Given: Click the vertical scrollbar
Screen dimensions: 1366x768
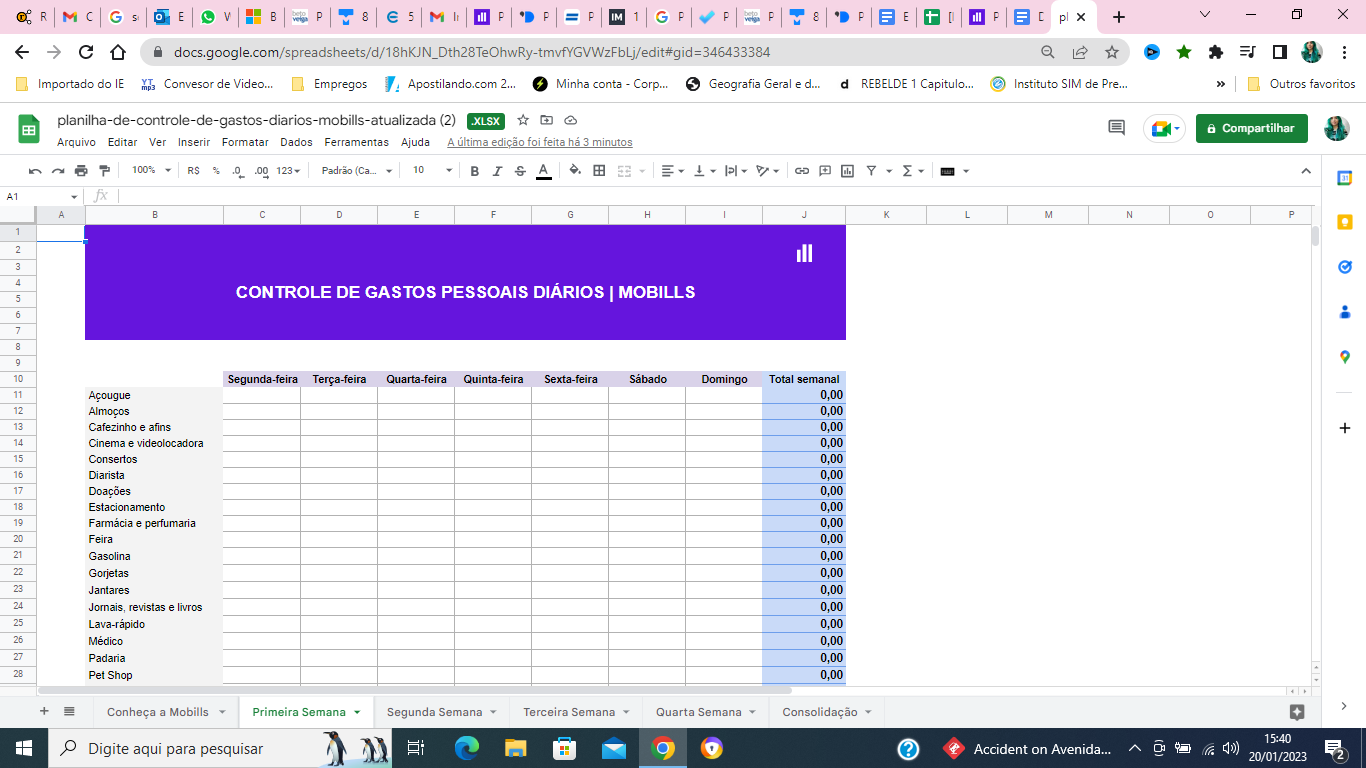Looking at the screenshot, I should [1316, 236].
